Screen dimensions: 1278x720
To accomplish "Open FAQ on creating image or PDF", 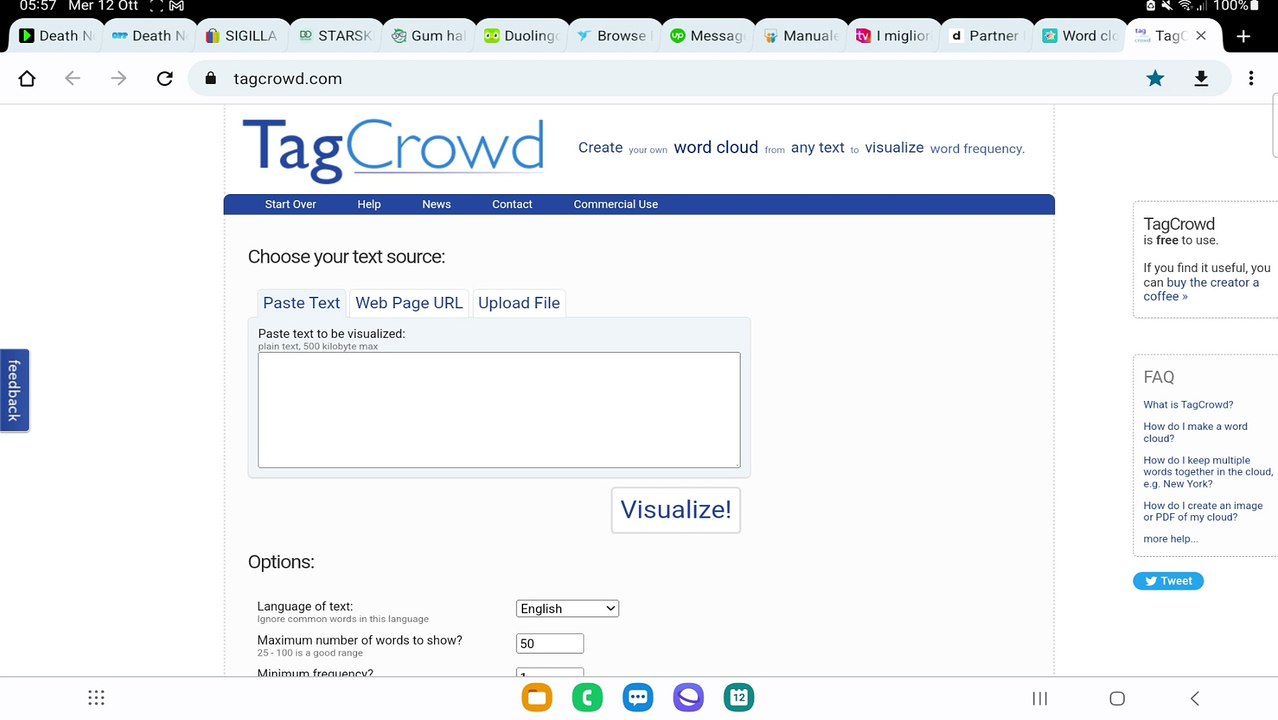I will [1203, 511].
